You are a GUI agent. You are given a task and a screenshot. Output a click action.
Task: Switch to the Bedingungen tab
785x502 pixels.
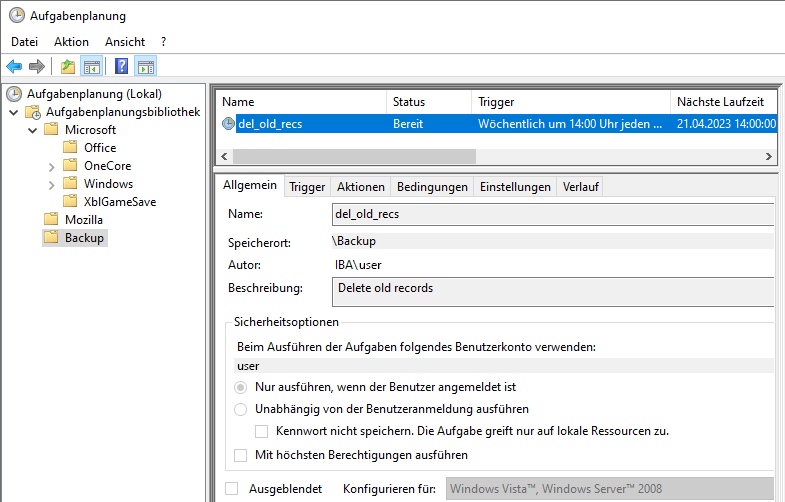432,187
